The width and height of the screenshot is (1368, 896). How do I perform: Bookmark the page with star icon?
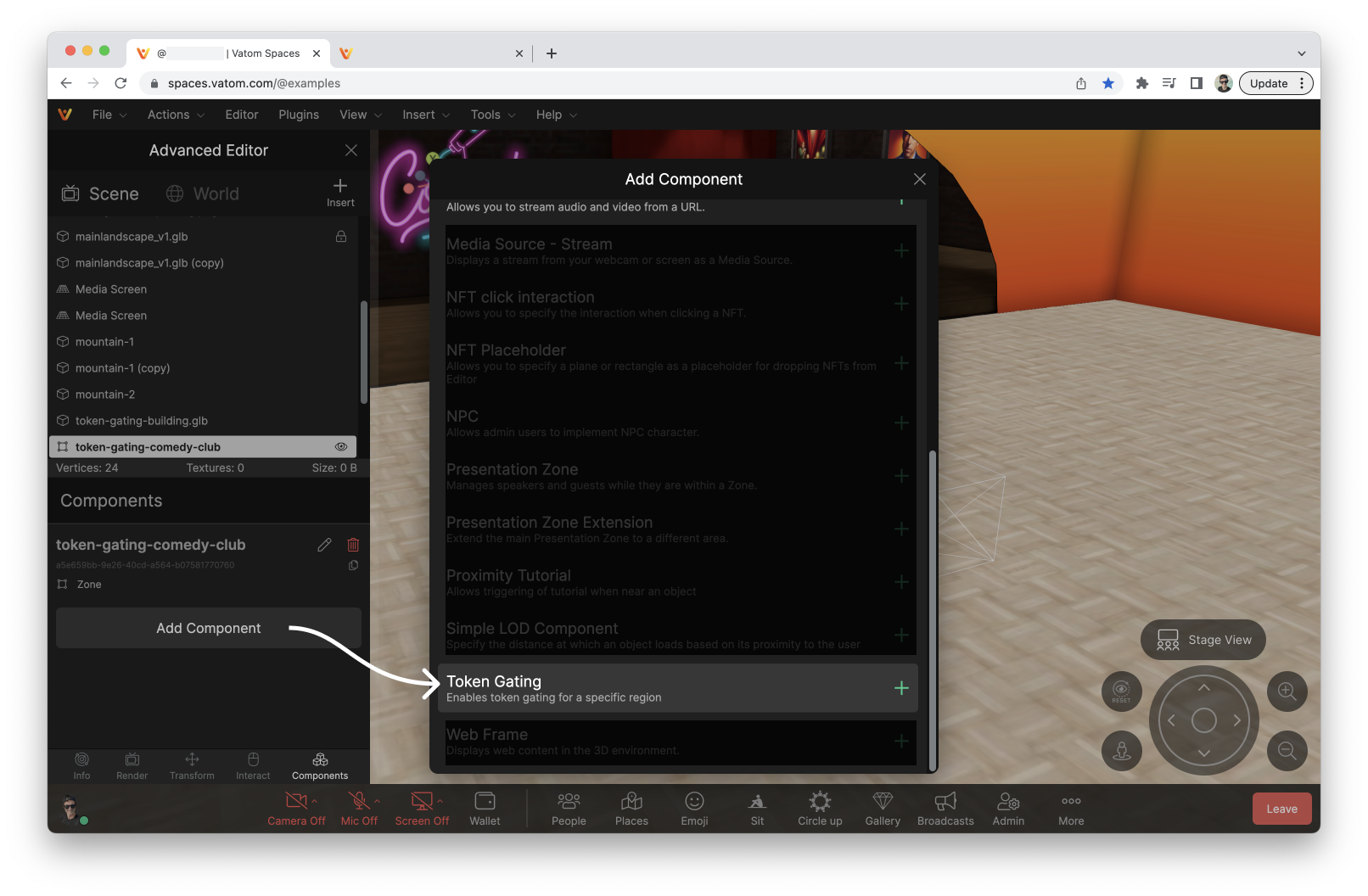(1108, 83)
